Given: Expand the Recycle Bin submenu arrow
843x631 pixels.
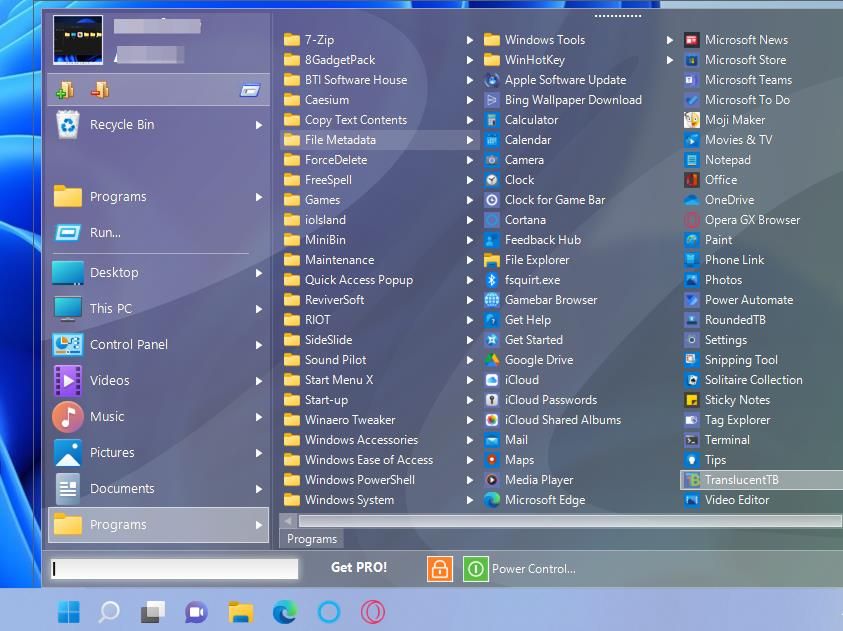Looking at the screenshot, I should pyautogui.click(x=259, y=125).
